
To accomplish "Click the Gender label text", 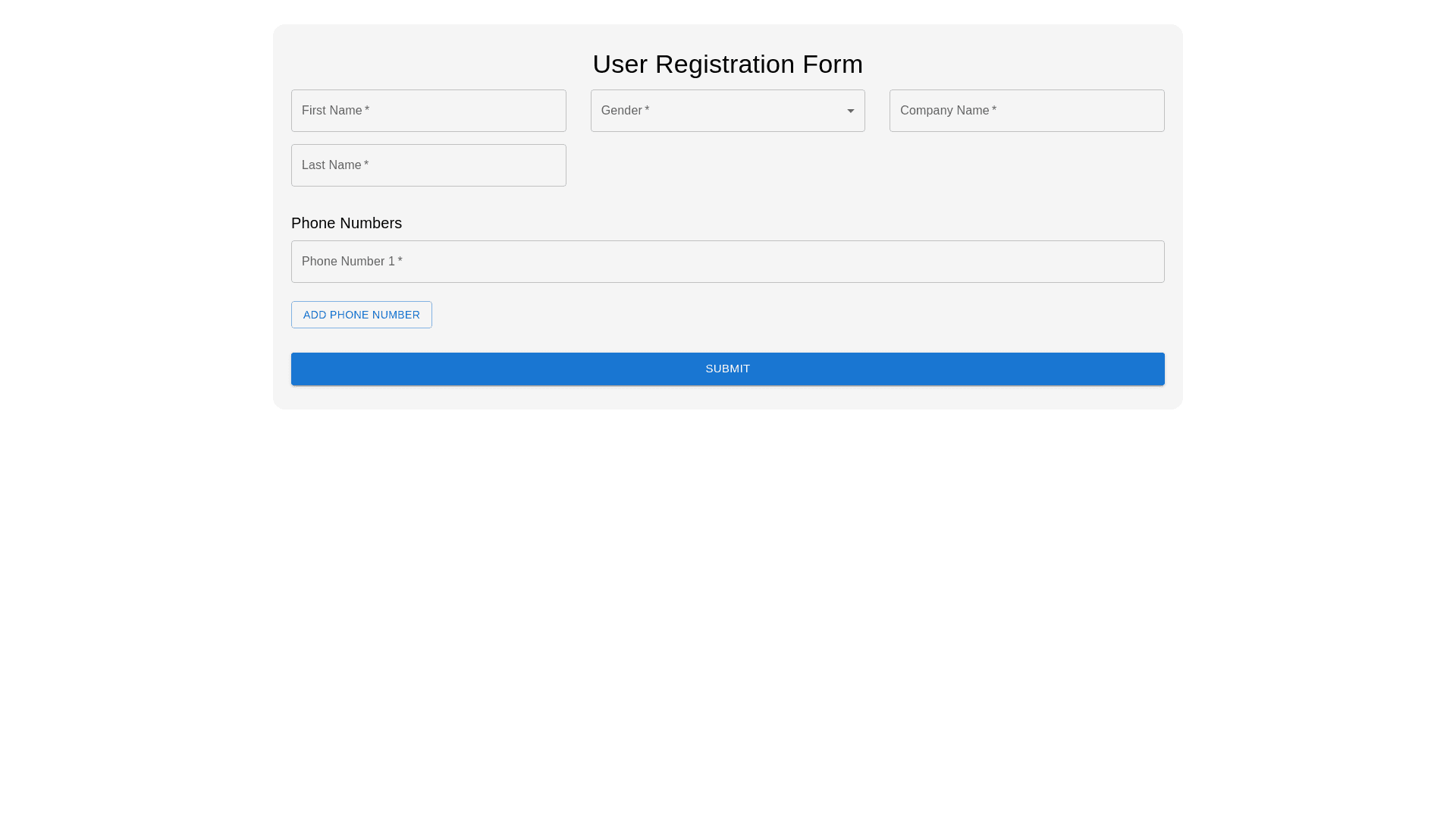I will tap(621, 111).
